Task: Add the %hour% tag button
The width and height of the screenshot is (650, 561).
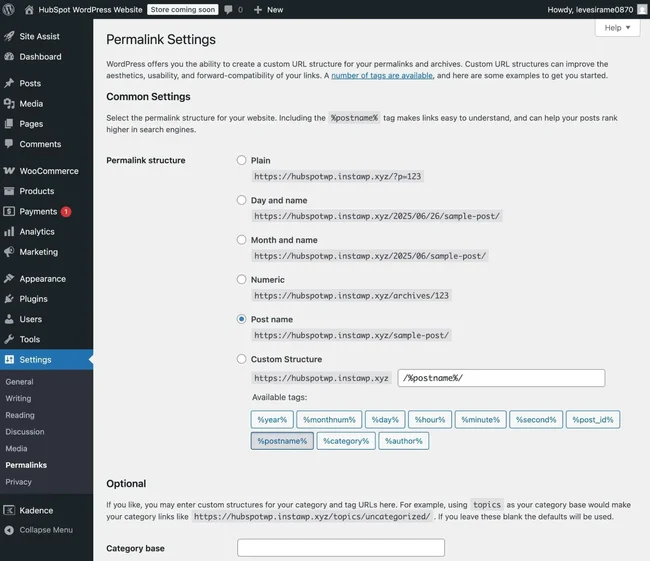Action: pos(430,420)
